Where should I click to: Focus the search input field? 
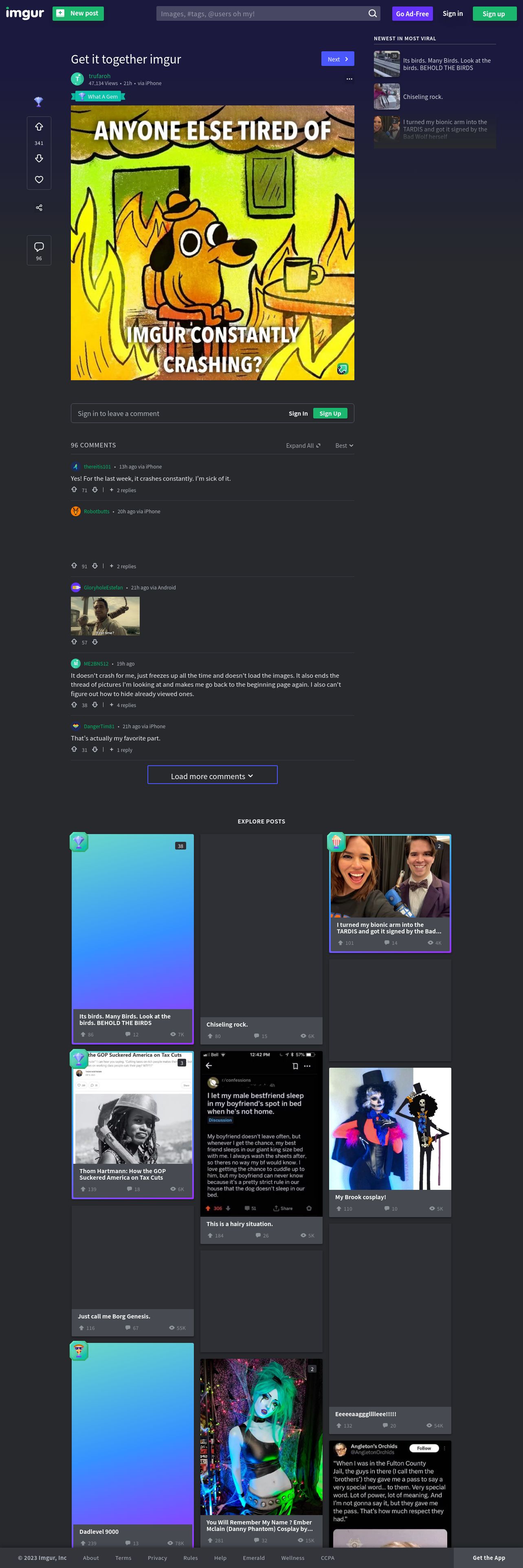click(262, 13)
